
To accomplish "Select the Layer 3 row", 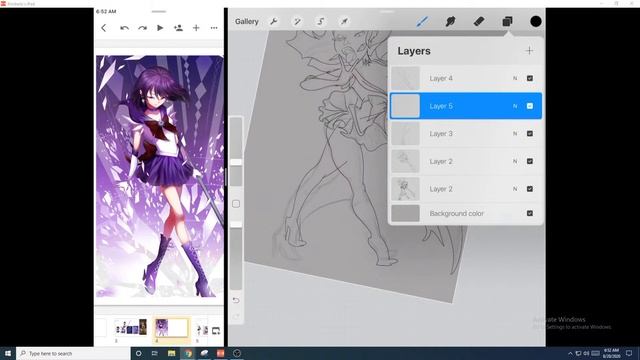I will [x=466, y=134].
